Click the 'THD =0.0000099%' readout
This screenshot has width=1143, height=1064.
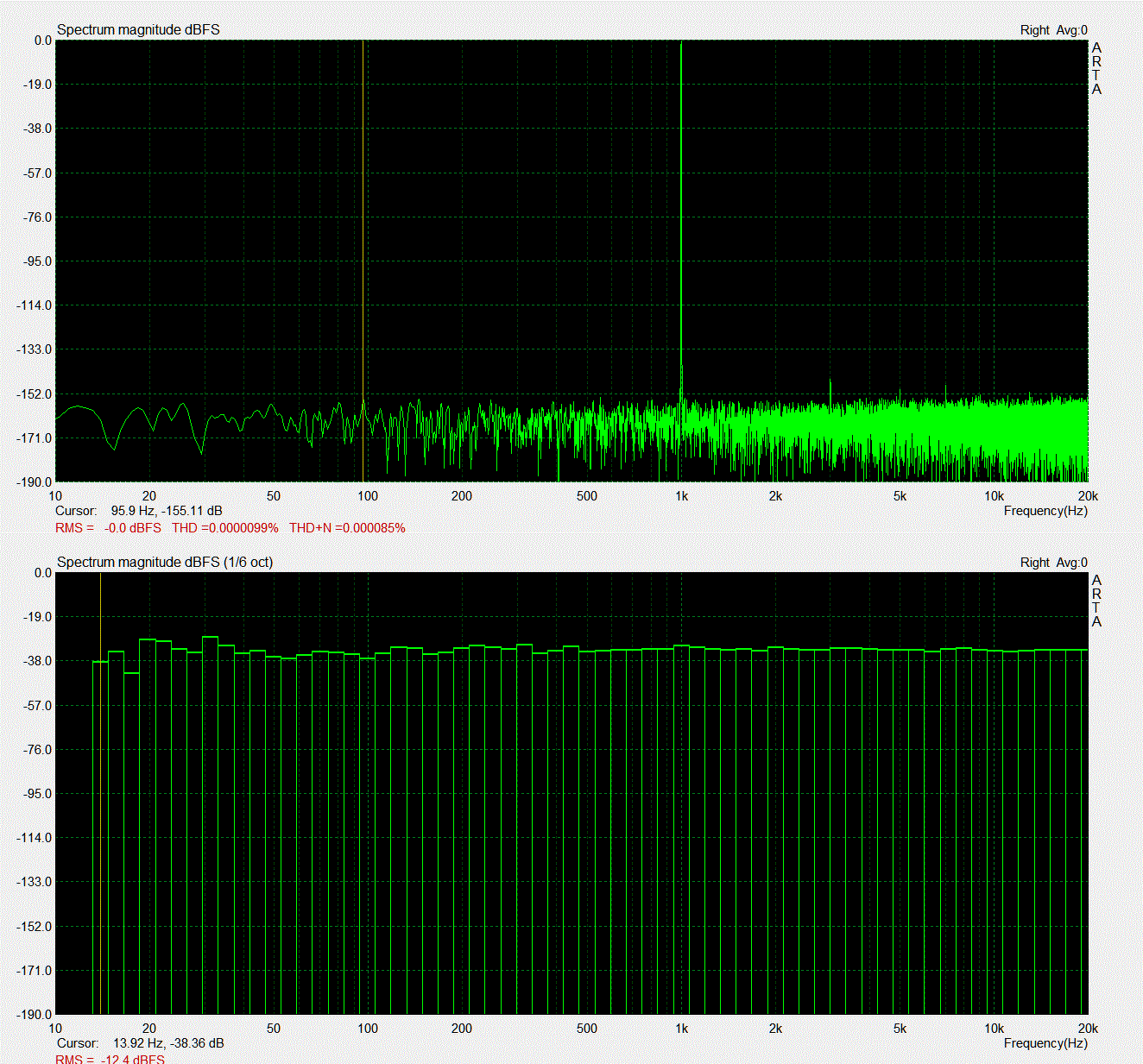tap(225, 527)
